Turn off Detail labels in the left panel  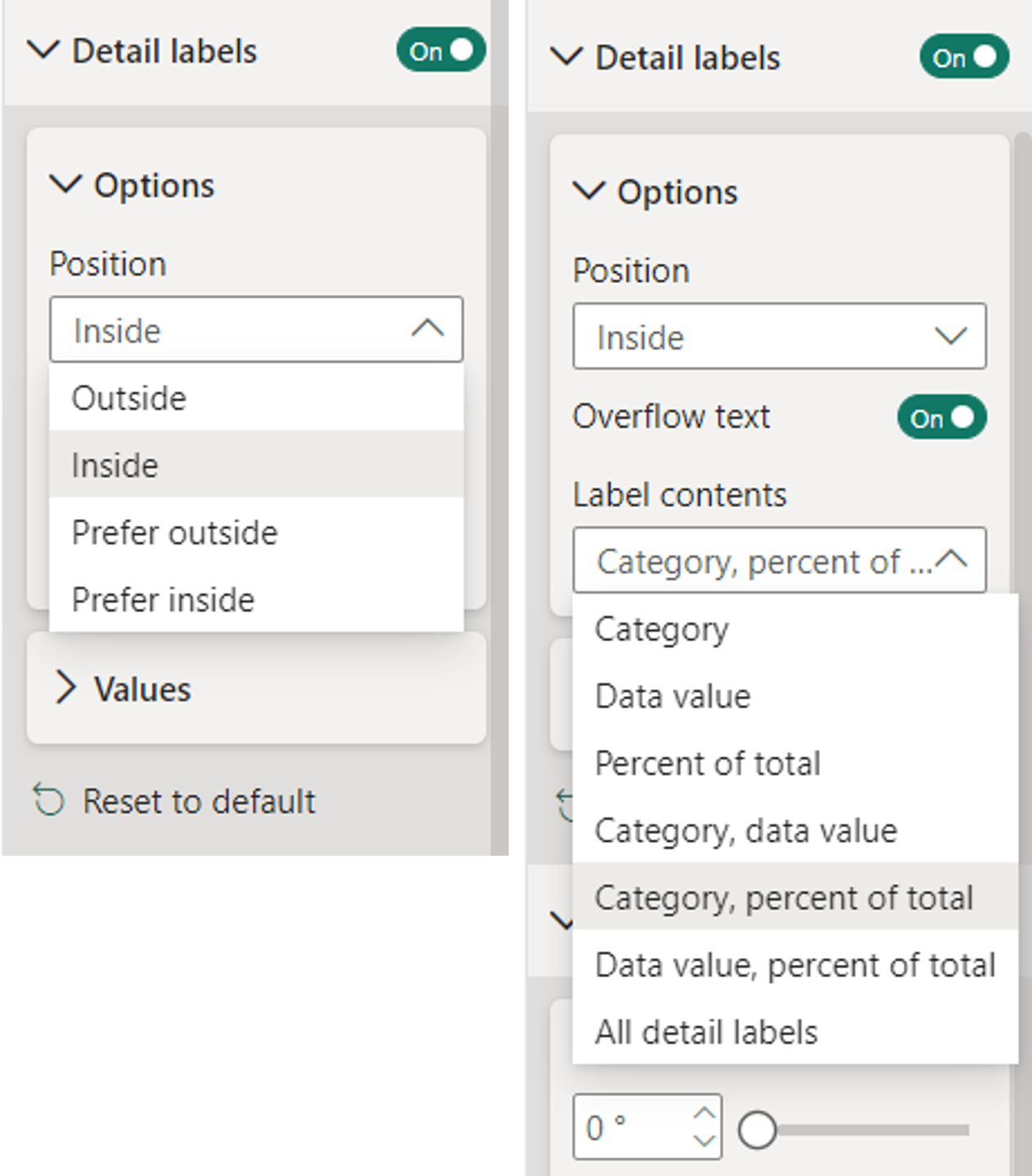click(x=443, y=51)
